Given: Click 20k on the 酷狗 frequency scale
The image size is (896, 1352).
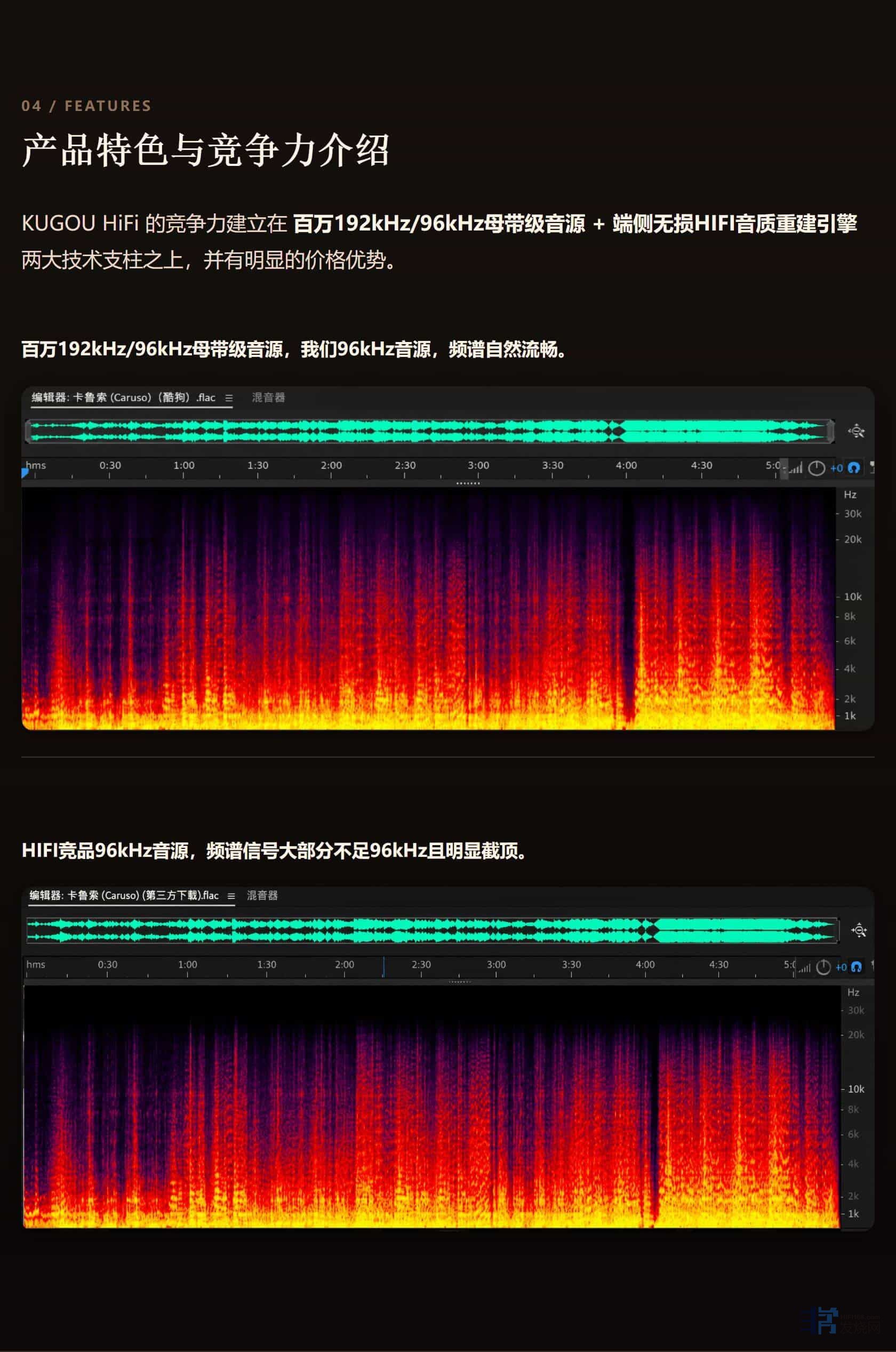Looking at the screenshot, I should 853,539.
